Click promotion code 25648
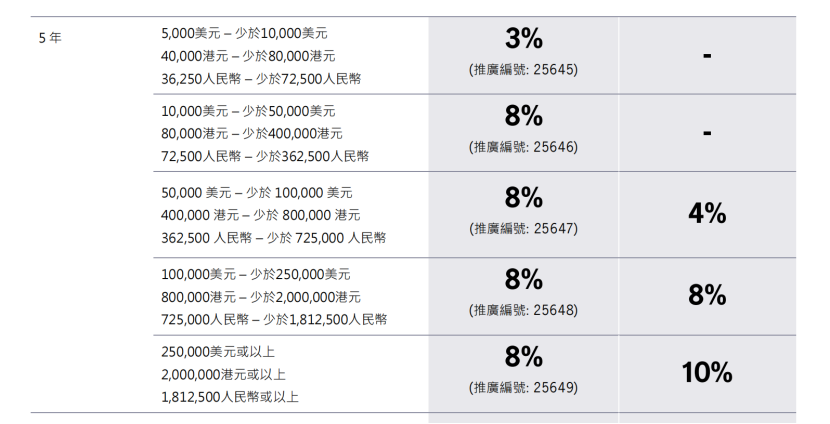 [523, 309]
